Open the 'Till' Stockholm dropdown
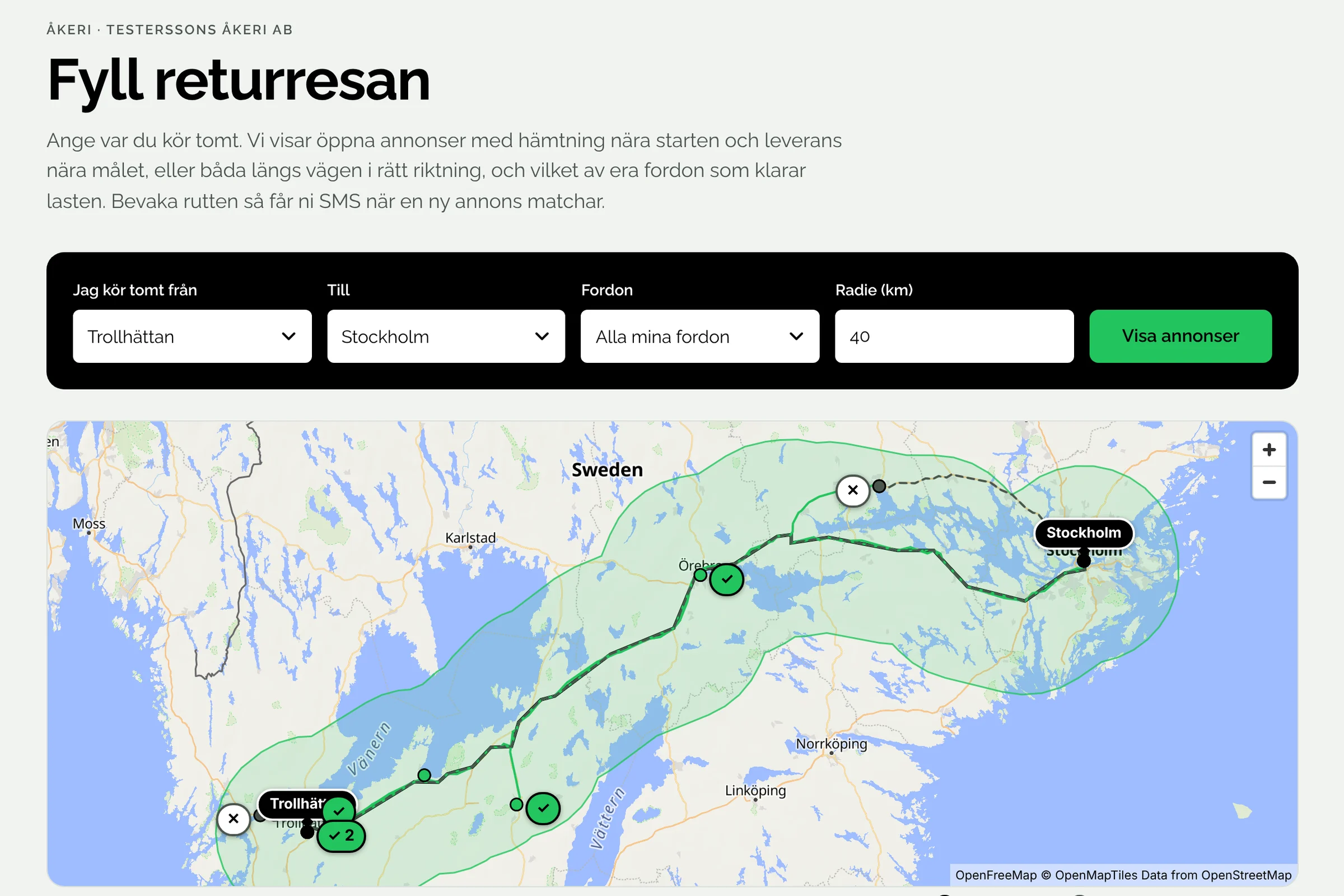The image size is (1344, 896). 446,336
